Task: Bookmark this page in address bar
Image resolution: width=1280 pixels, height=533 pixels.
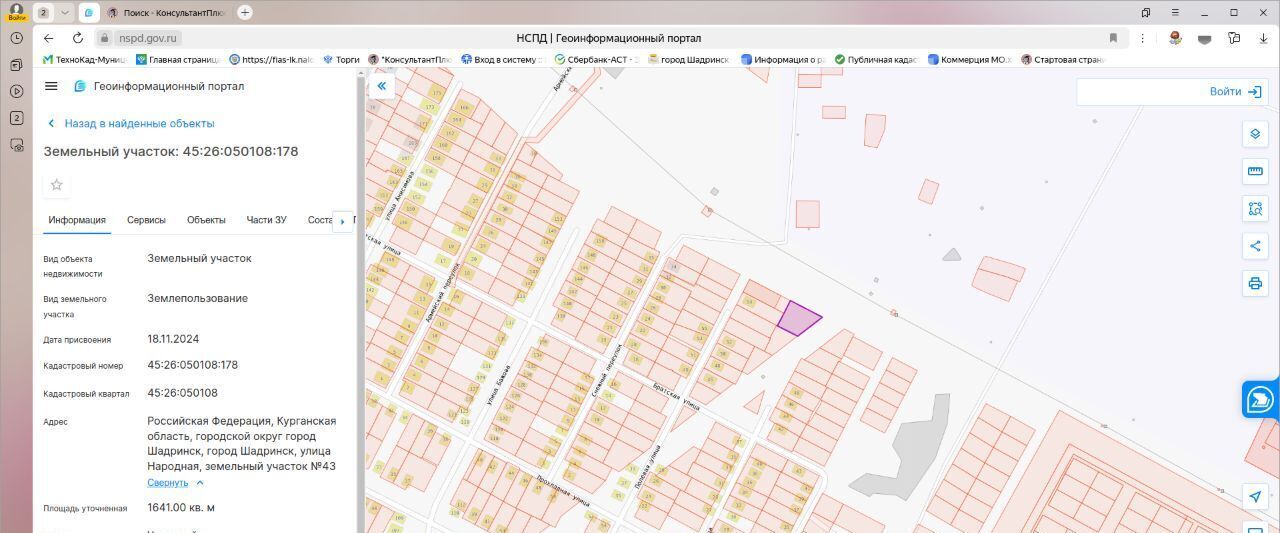Action: (x=1113, y=38)
